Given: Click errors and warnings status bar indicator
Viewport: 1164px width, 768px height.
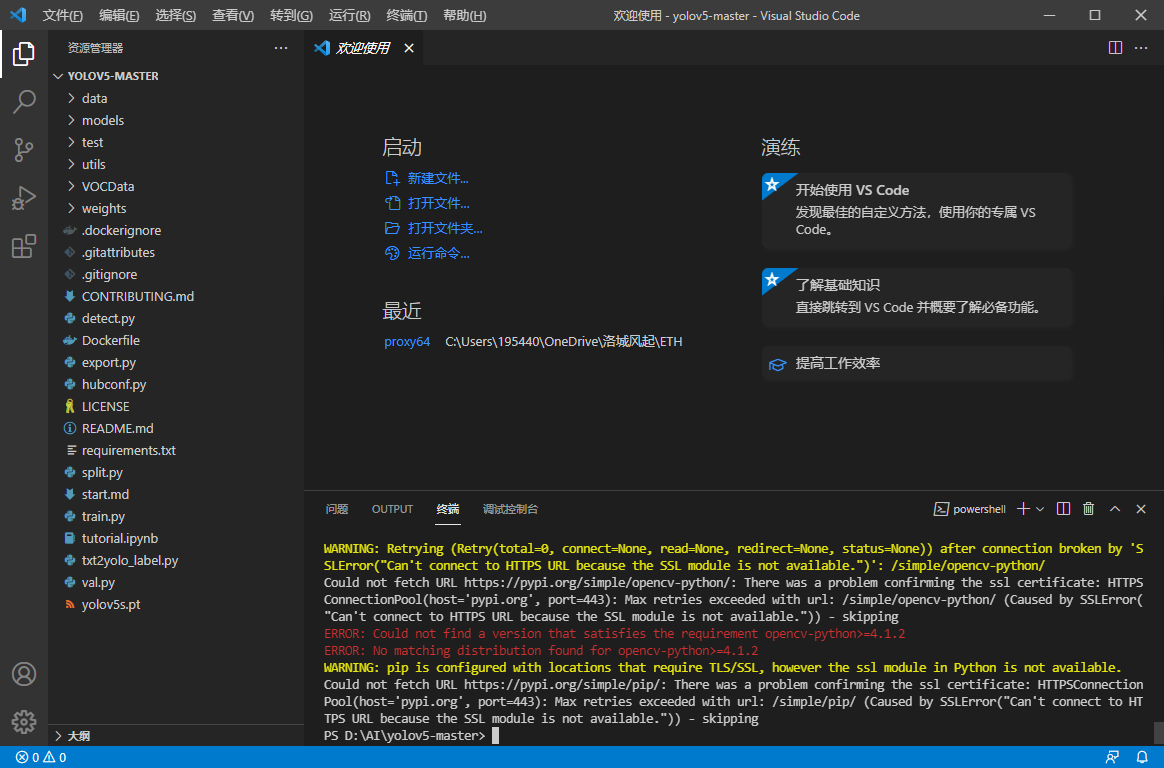Looking at the screenshot, I should 41,758.
